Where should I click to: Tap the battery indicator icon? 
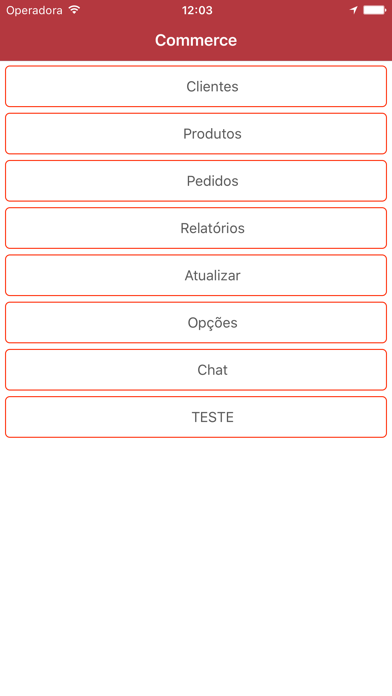click(x=374, y=10)
